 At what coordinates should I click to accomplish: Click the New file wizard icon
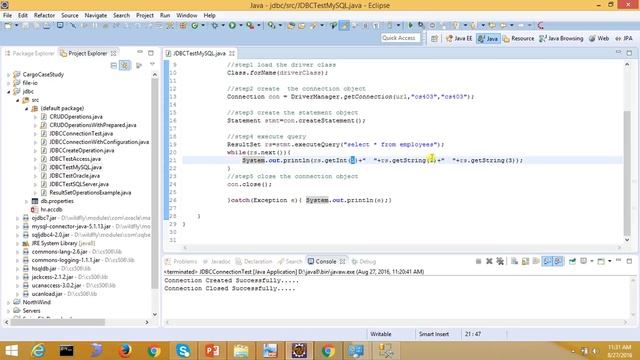tap(8, 26)
